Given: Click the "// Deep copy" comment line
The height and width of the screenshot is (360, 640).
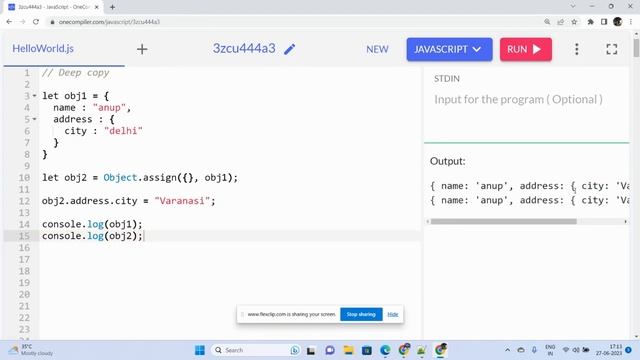Looking at the screenshot, I should [76, 73].
